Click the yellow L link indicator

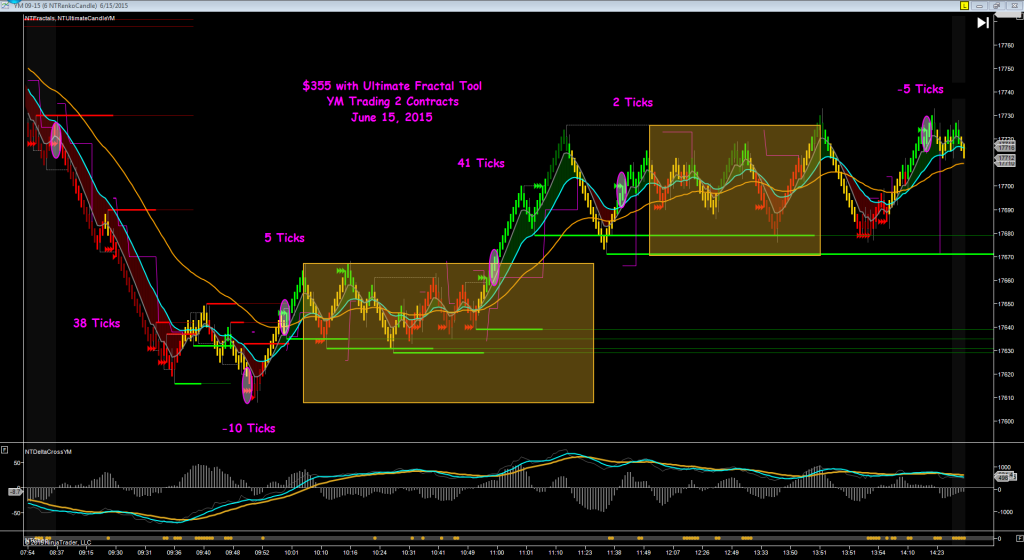(x=962, y=5)
